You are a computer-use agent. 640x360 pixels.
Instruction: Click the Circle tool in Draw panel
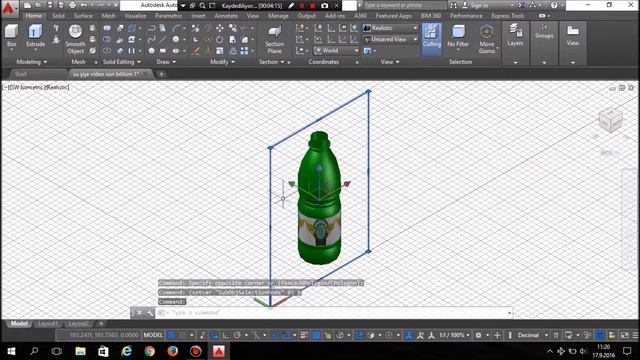click(x=176, y=40)
